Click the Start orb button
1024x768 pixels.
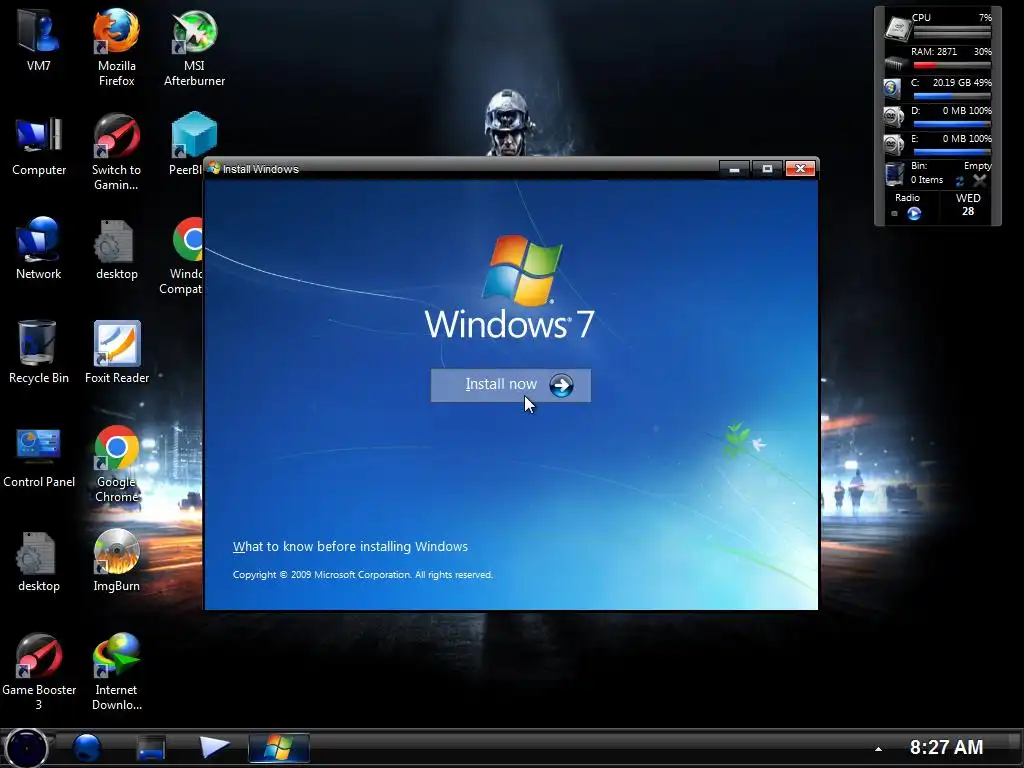pyautogui.click(x=26, y=748)
